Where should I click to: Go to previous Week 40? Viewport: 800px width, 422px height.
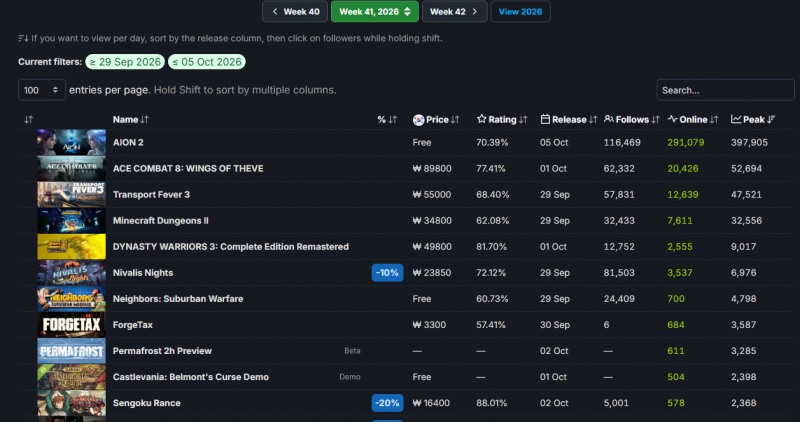point(294,11)
